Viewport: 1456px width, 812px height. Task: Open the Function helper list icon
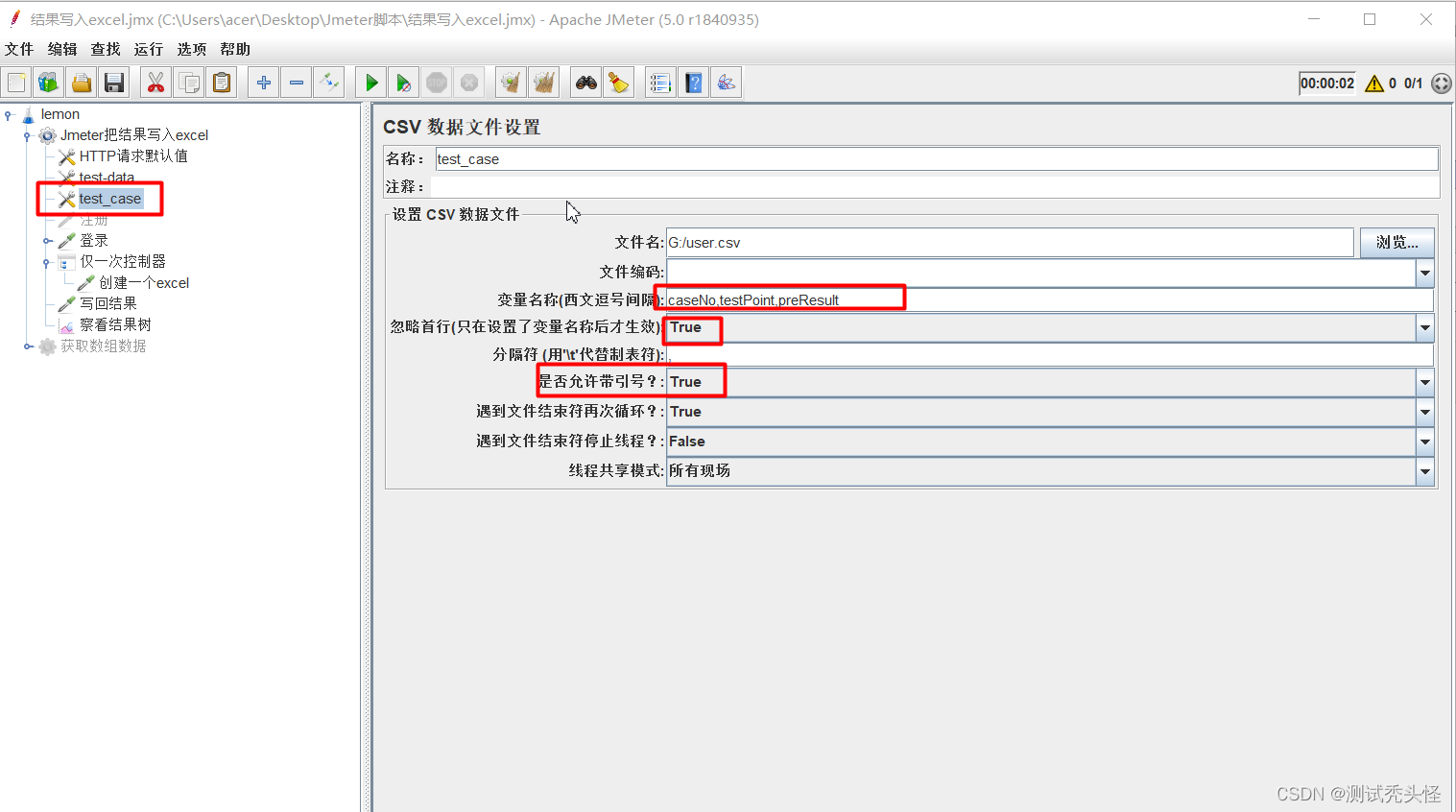[x=660, y=83]
